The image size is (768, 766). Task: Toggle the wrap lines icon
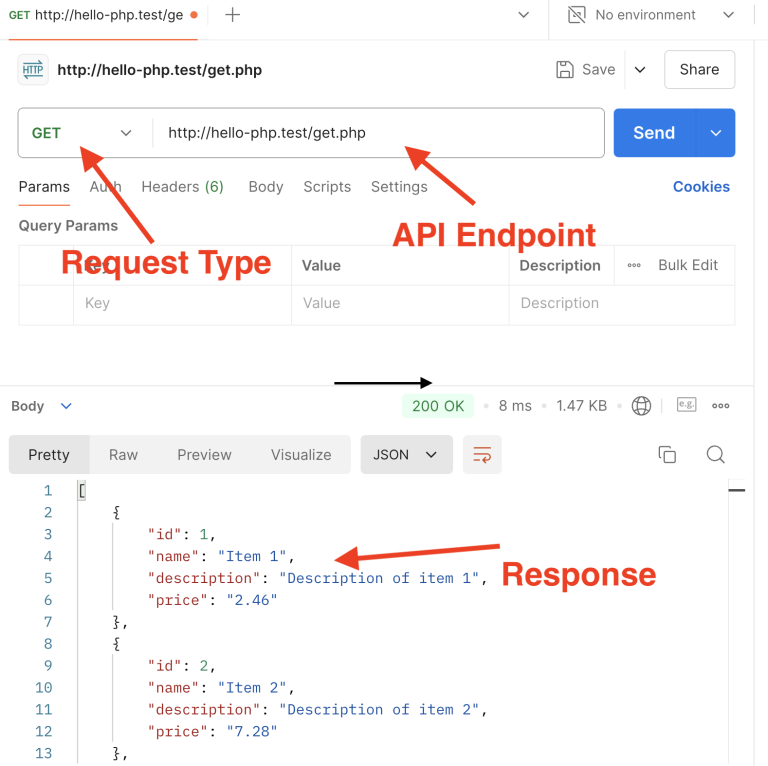pyautogui.click(x=482, y=455)
